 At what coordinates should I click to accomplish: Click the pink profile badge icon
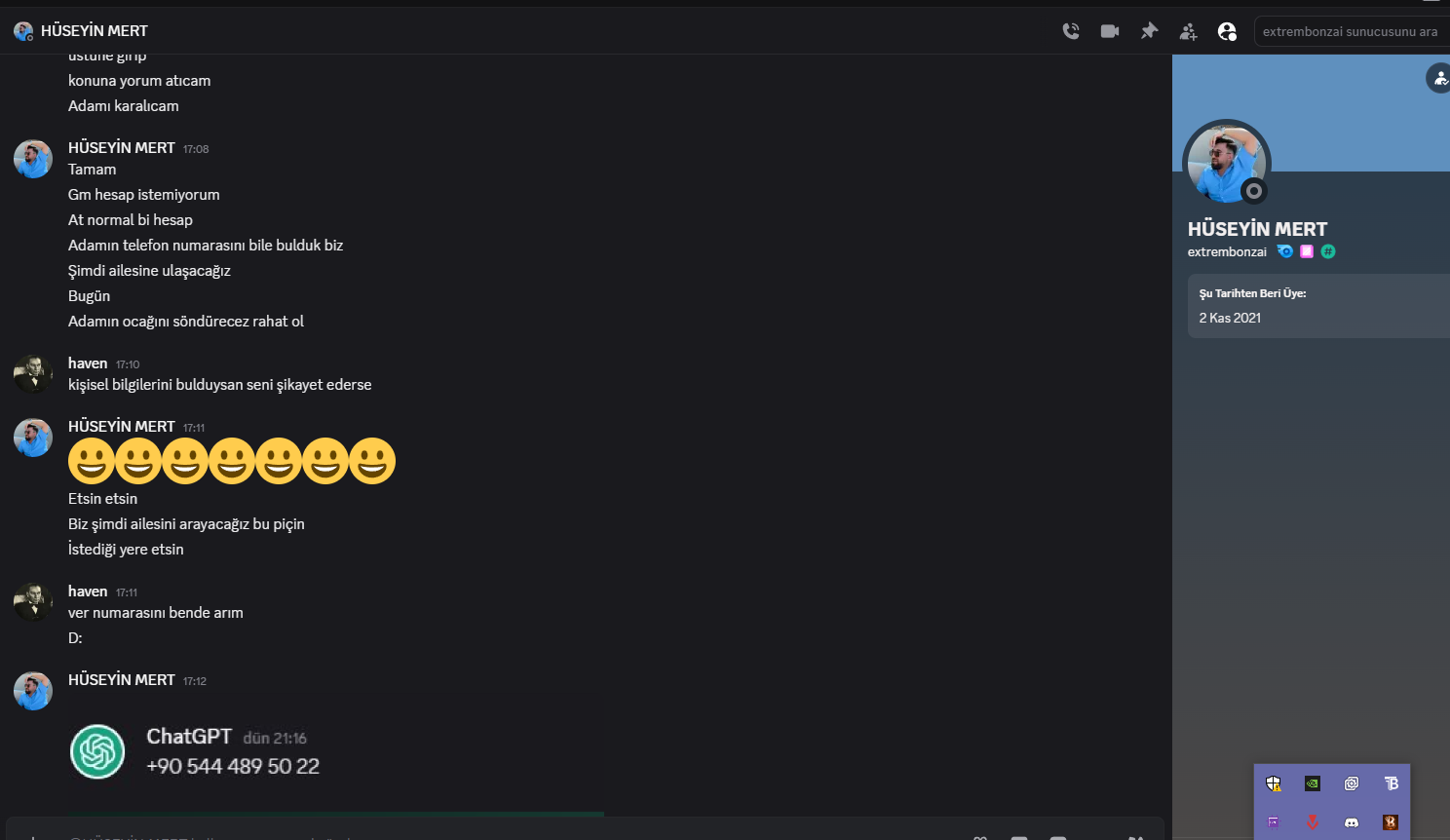1307,251
